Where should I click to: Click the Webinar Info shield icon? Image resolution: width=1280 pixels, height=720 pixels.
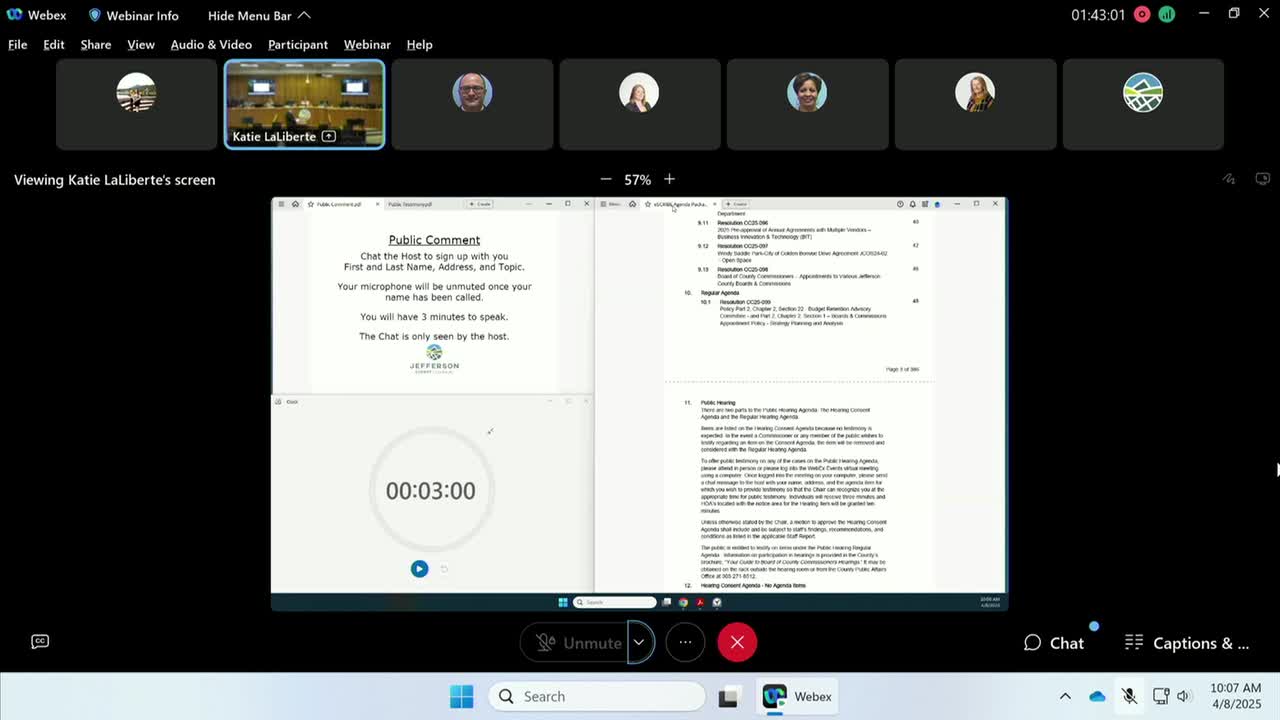[x=95, y=15]
